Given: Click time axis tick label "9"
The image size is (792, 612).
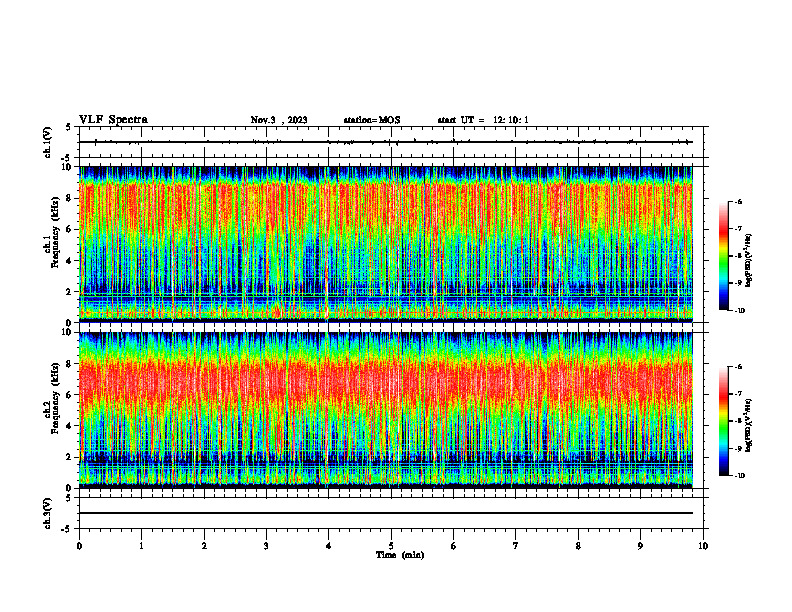Looking at the screenshot, I should tap(640, 546).
